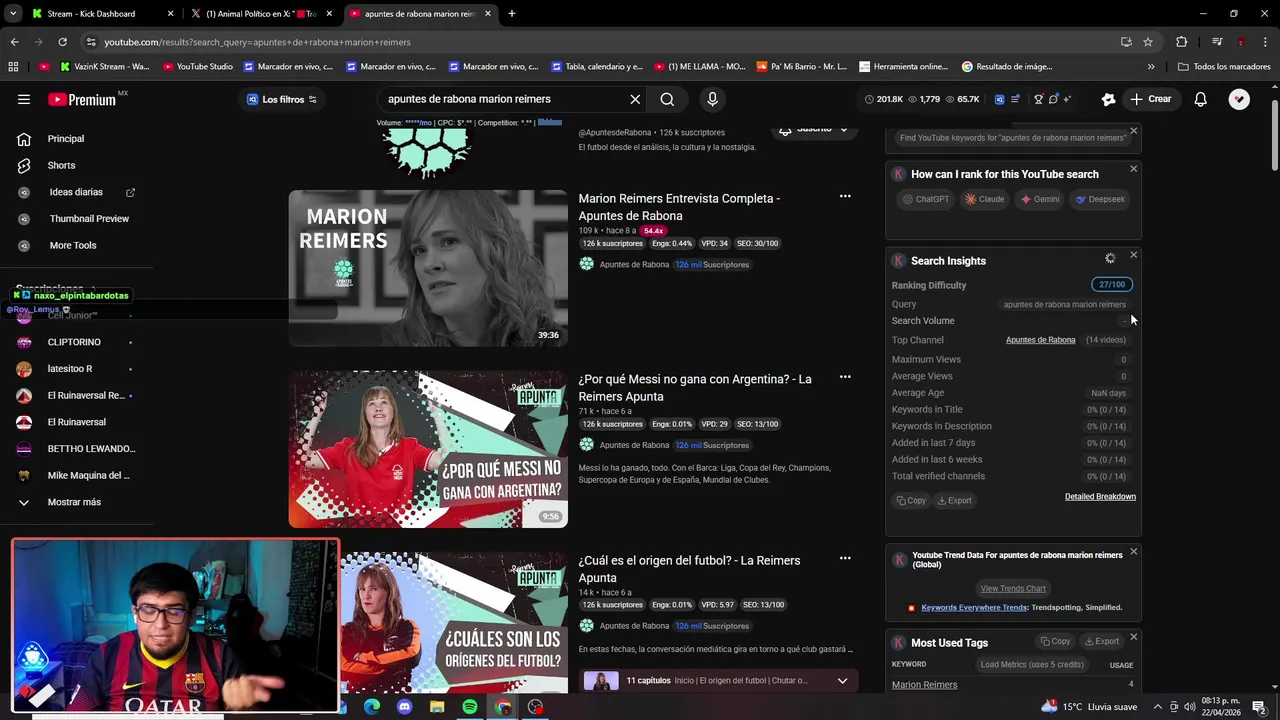
Task: Start voice search with the microphone
Action: tap(712, 99)
